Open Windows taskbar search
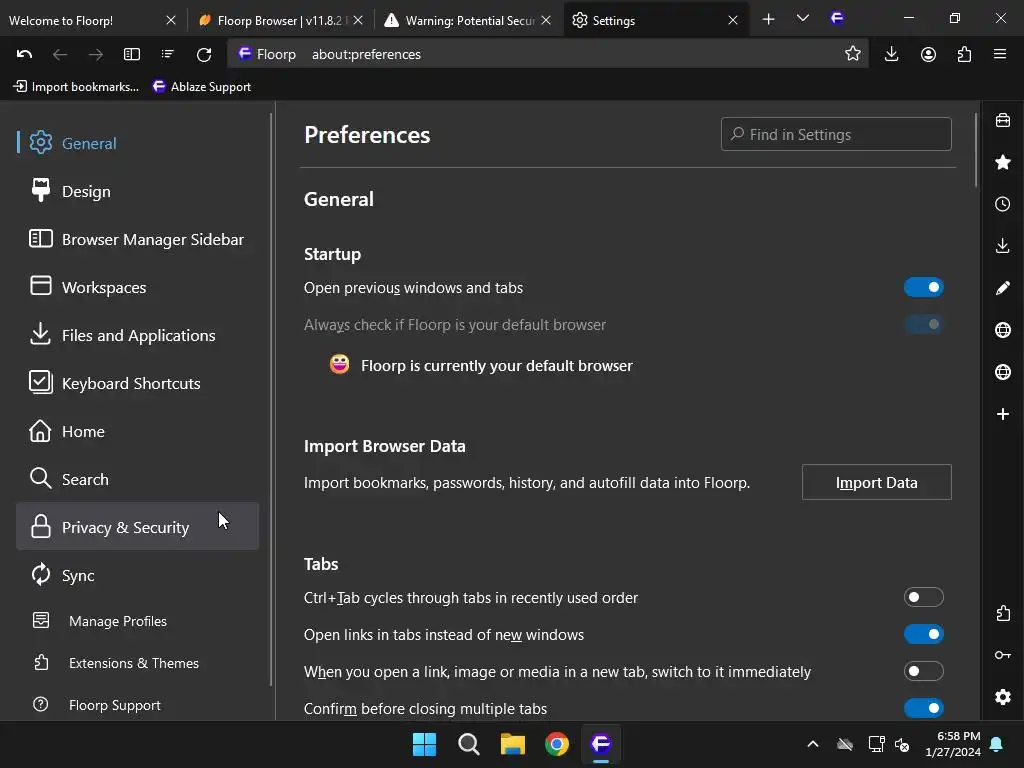Image resolution: width=1024 pixels, height=768 pixels. coord(469,744)
